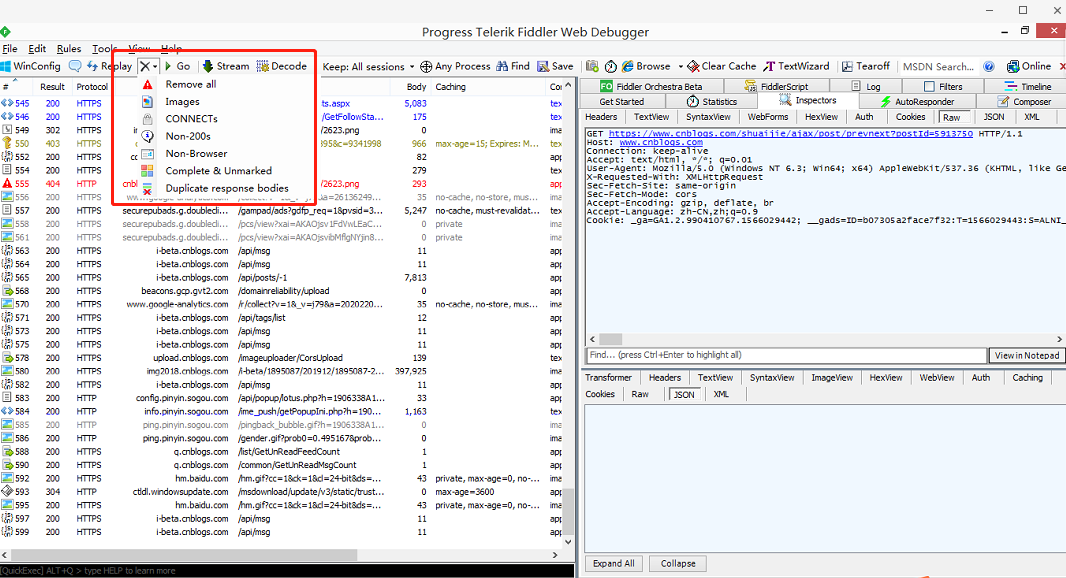Open the response Caching tab
Image resolution: width=1066 pixels, height=578 pixels.
click(x=1027, y=377)
